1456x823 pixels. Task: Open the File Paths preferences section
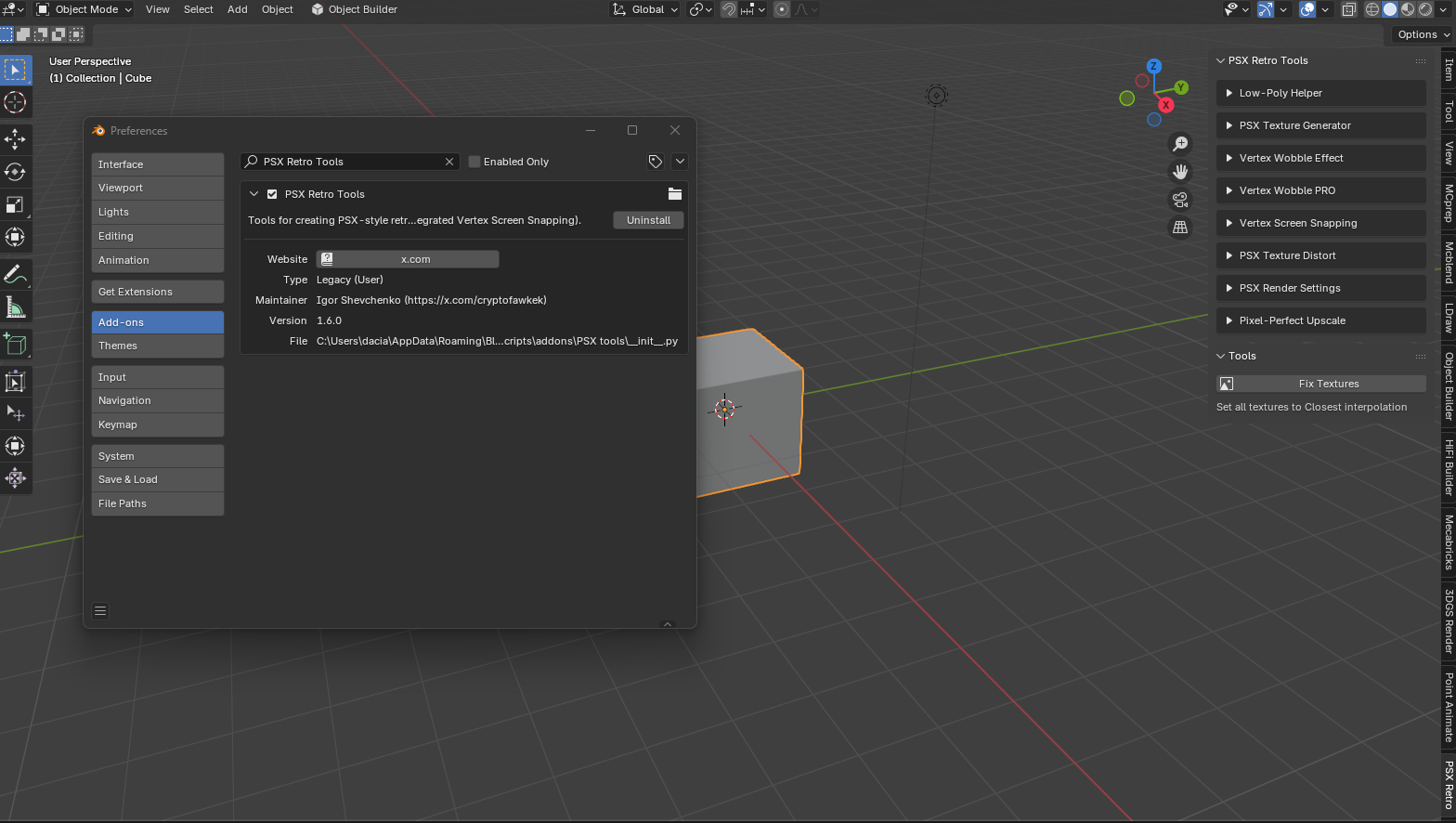point(158,503)
